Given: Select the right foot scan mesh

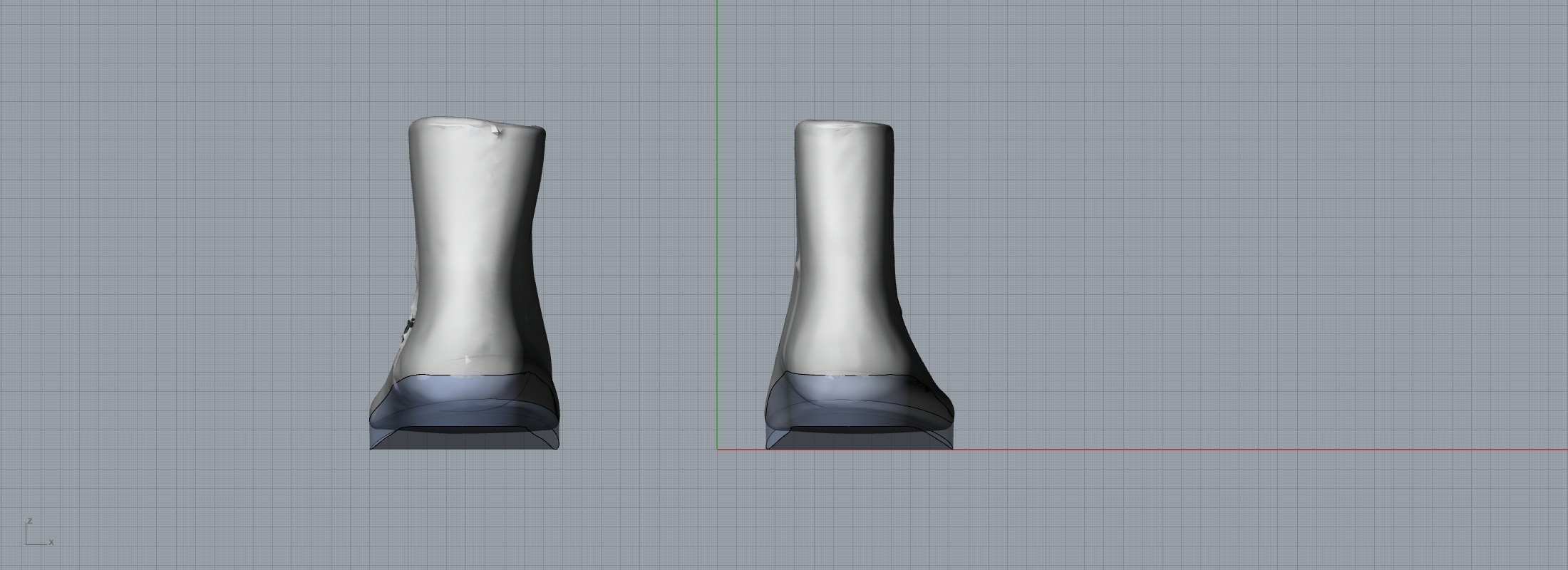Looking at the screenshot, I should point(845,249).
